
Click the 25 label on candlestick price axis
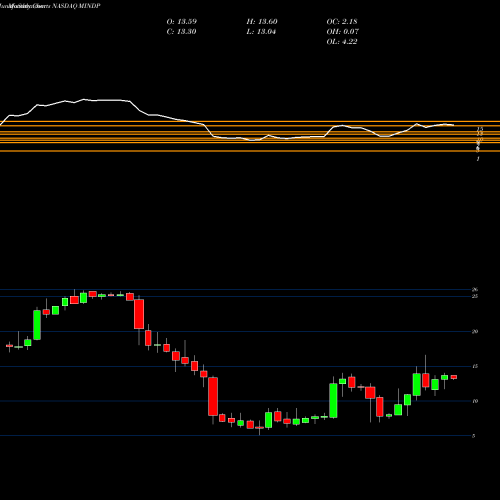click(x=475, y=296)
